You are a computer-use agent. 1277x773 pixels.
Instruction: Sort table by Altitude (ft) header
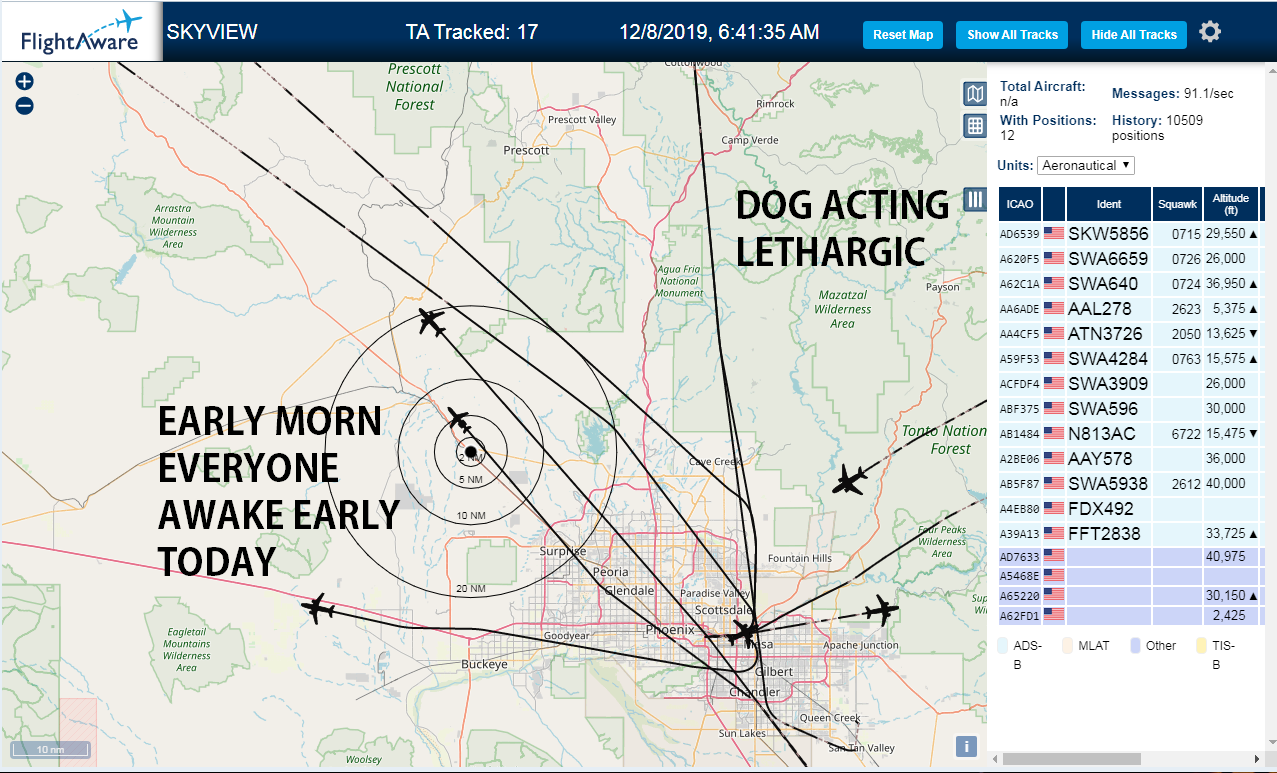point(1231,204)
